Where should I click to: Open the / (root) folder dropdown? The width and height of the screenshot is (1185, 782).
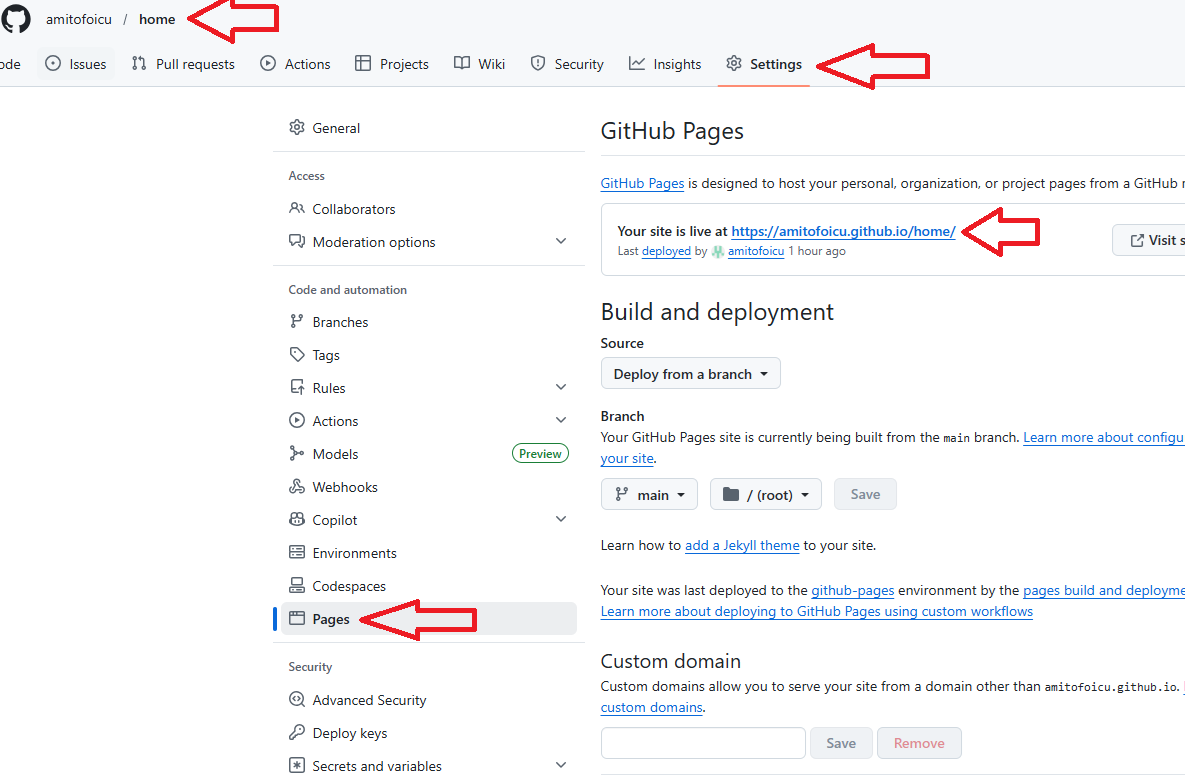(766, 495)
